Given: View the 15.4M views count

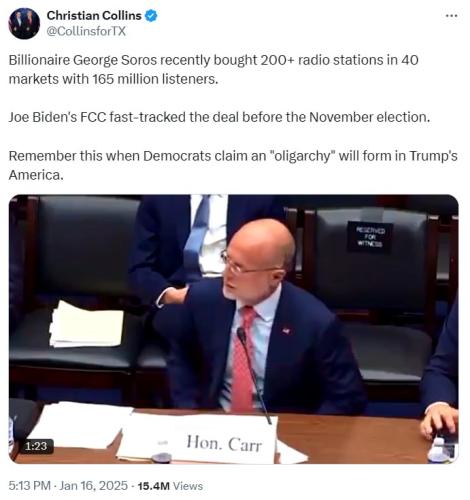Looking at the screenshot, I should tap(154, 486).
